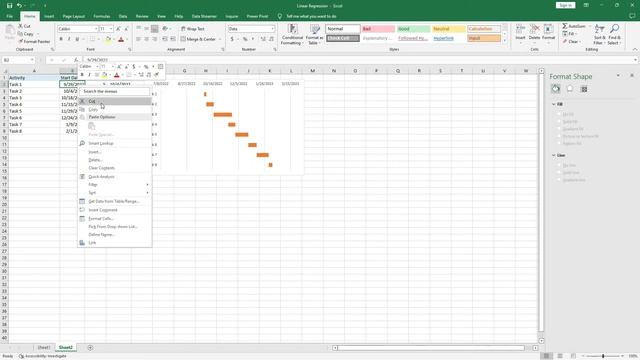Open Format Shape pane options dropdown
Viewport: 640px width, 360px height.
(618, 76)
